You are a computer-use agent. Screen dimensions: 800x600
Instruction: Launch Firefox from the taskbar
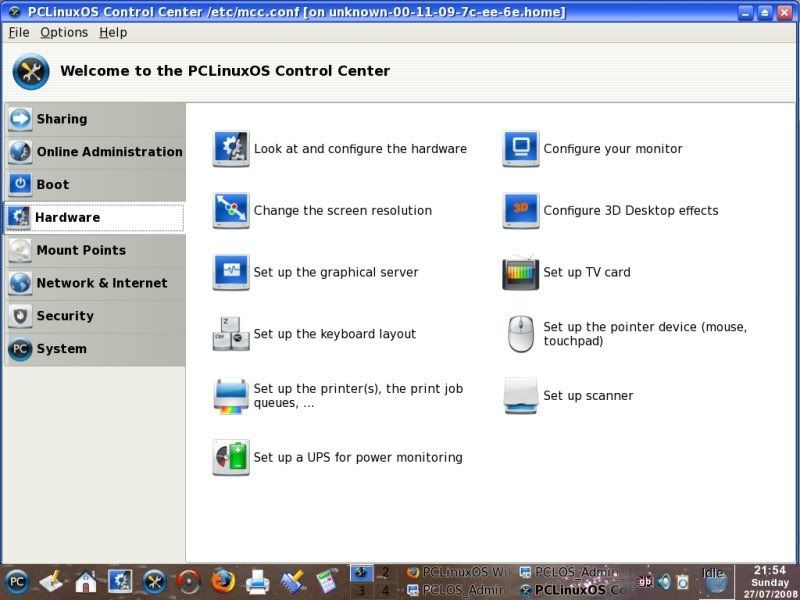click(223, 582)
